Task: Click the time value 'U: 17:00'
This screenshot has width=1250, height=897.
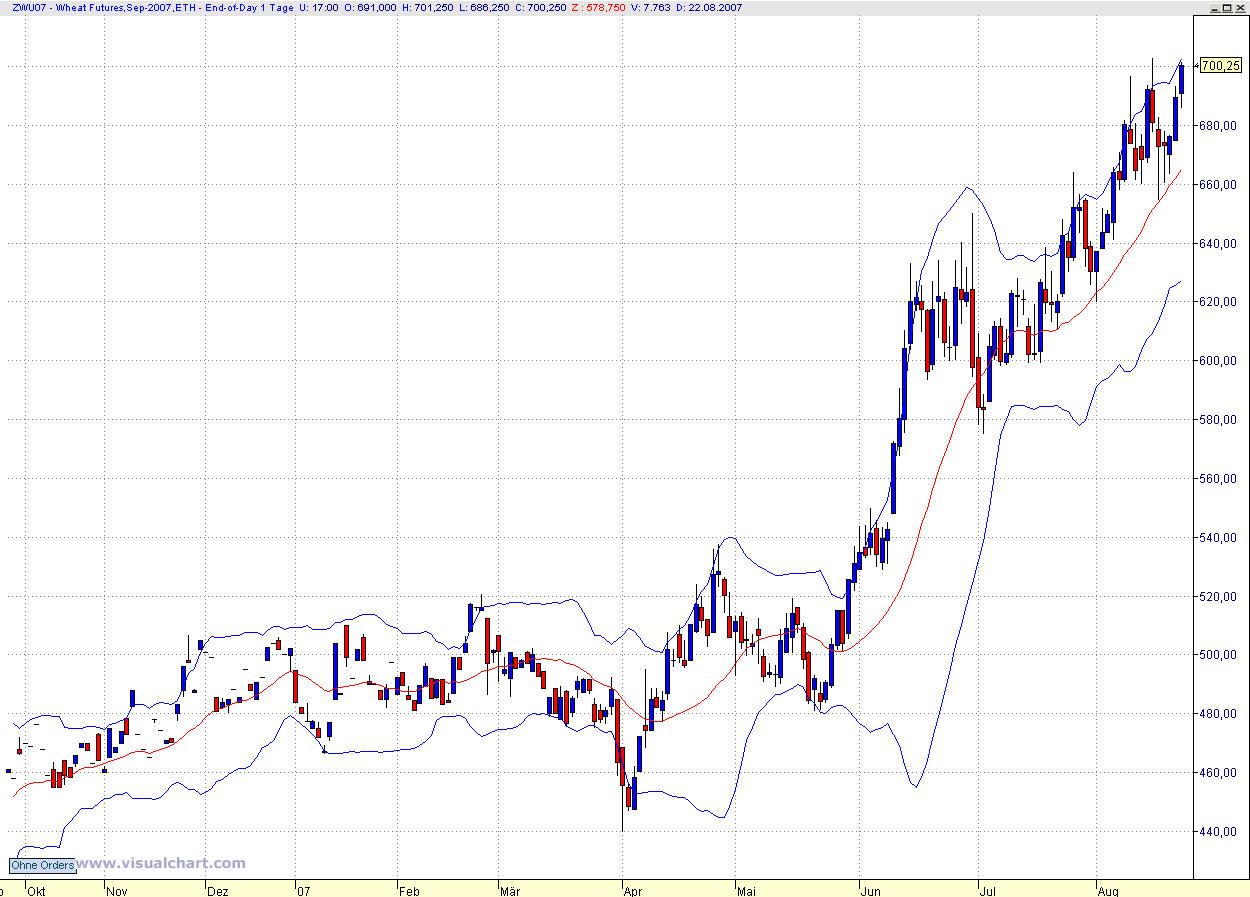Action: pos(318,7)
